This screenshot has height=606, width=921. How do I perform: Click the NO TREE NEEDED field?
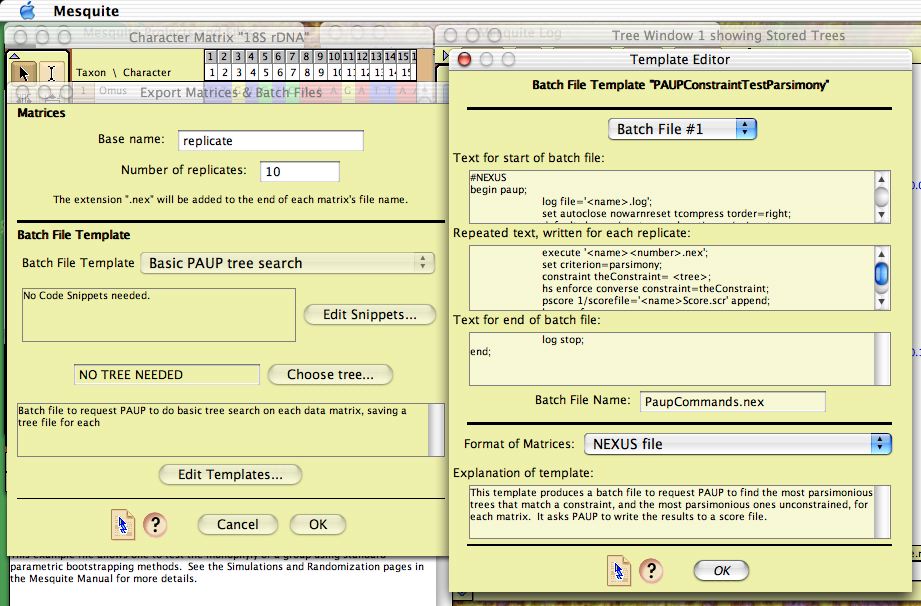pyautogui.click(x=167, y=375)
